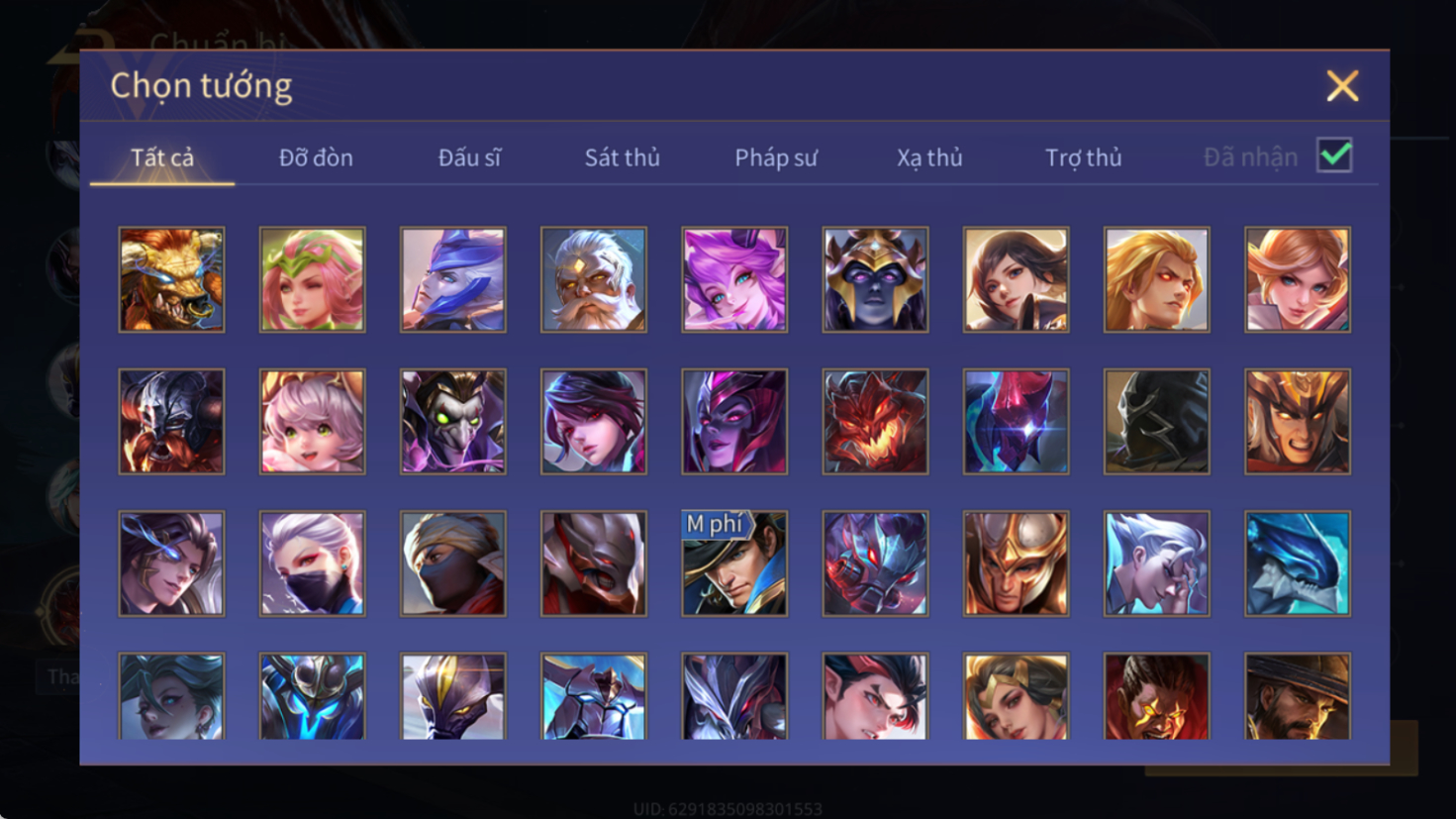Filter by the Xạ thủ tab

tap(929, 157)
